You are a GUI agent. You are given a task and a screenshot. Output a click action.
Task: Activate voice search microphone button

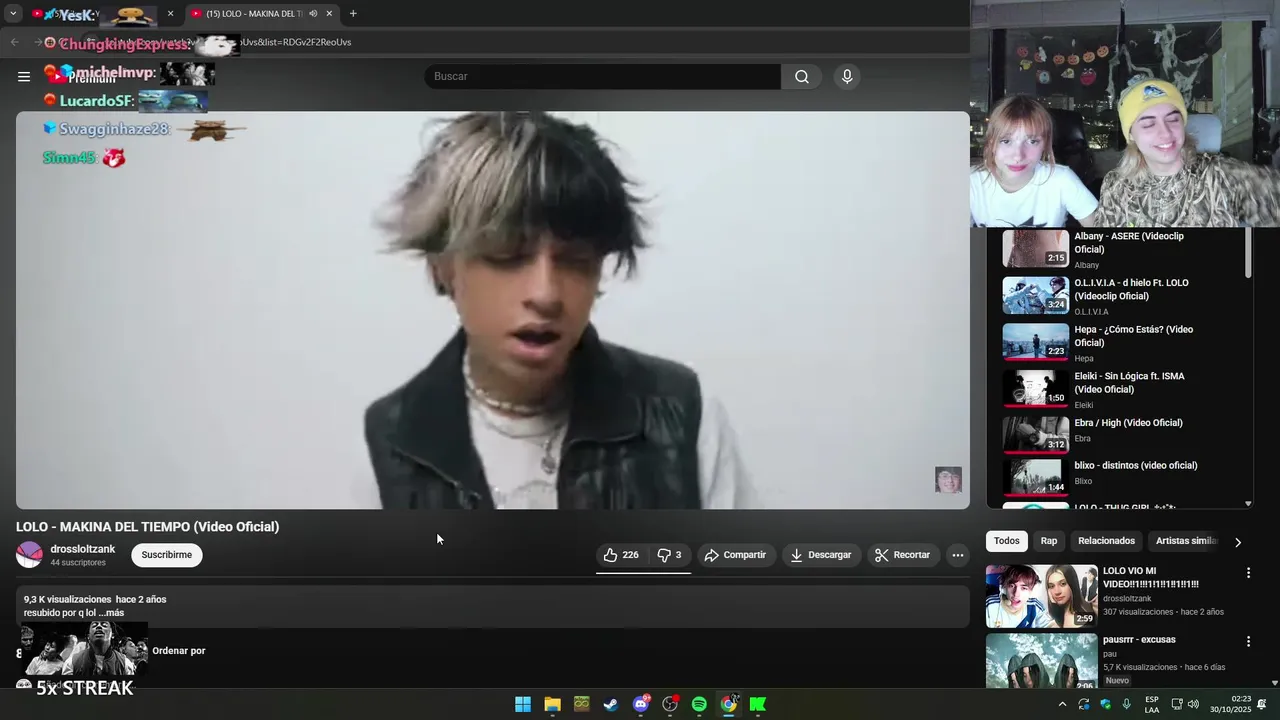click(x=847, y=76)
